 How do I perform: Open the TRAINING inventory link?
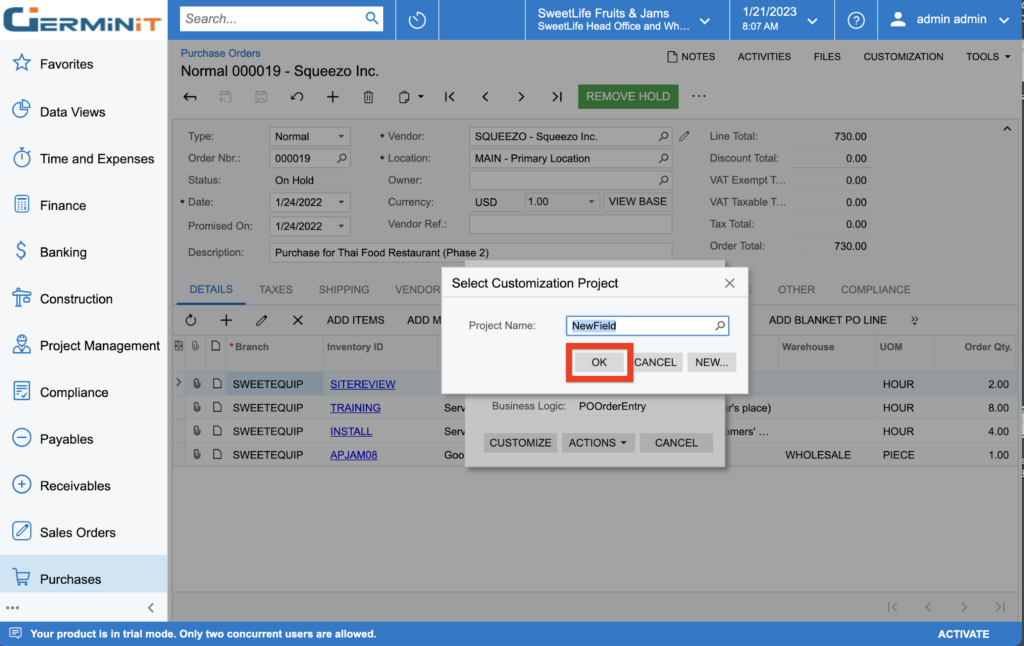(355, 408)
